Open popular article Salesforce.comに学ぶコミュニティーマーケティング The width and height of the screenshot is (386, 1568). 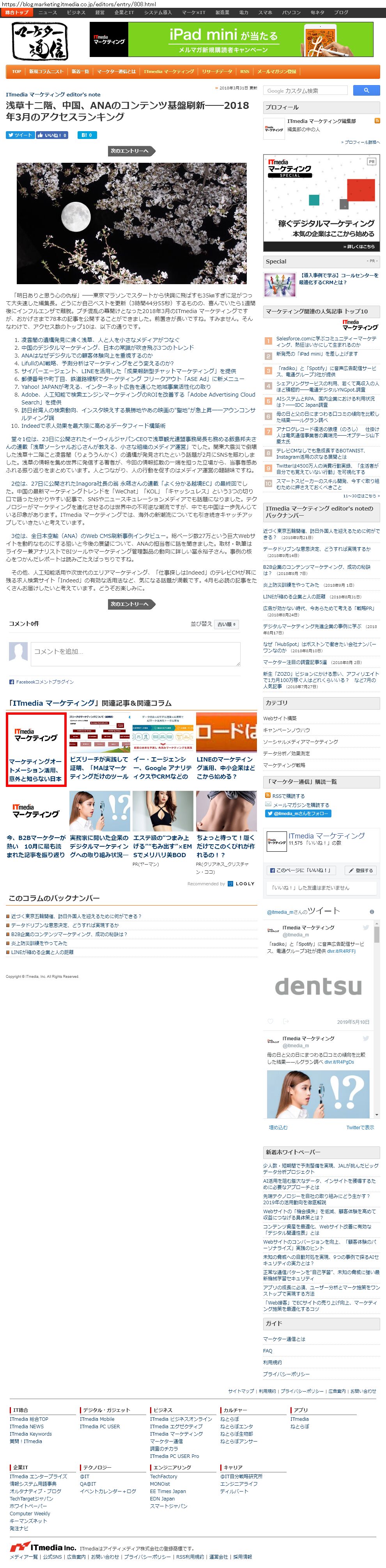coord(326,342)
